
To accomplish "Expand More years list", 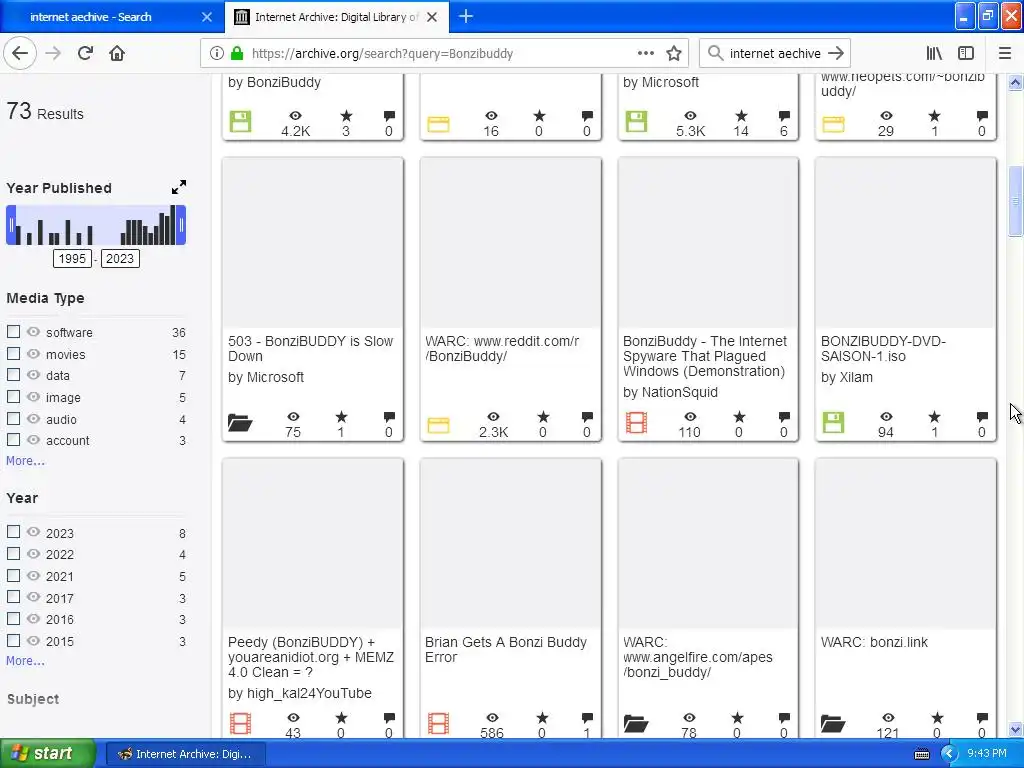I will point(25,660).
